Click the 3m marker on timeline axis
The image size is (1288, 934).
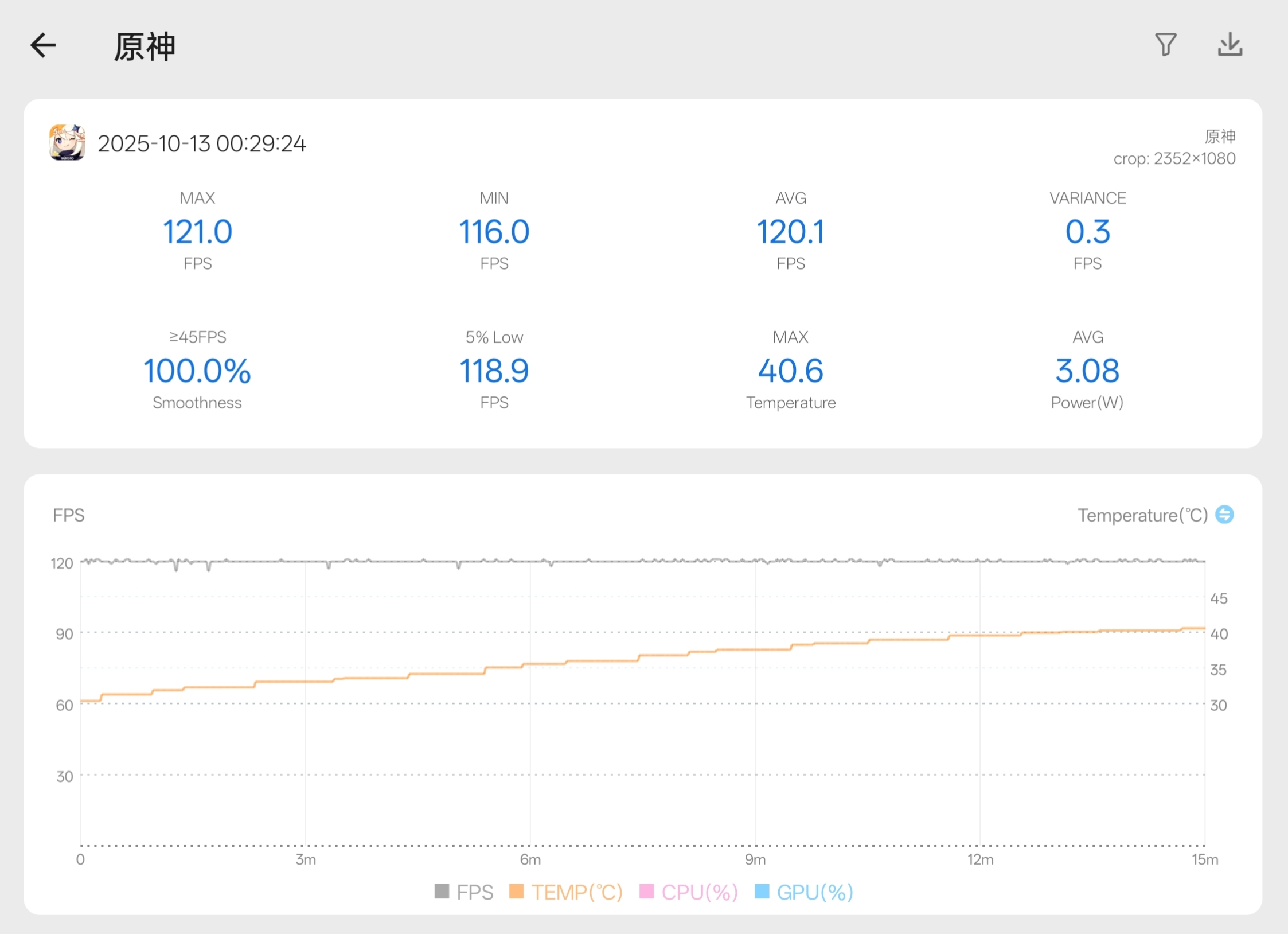[x=306, y=859]
